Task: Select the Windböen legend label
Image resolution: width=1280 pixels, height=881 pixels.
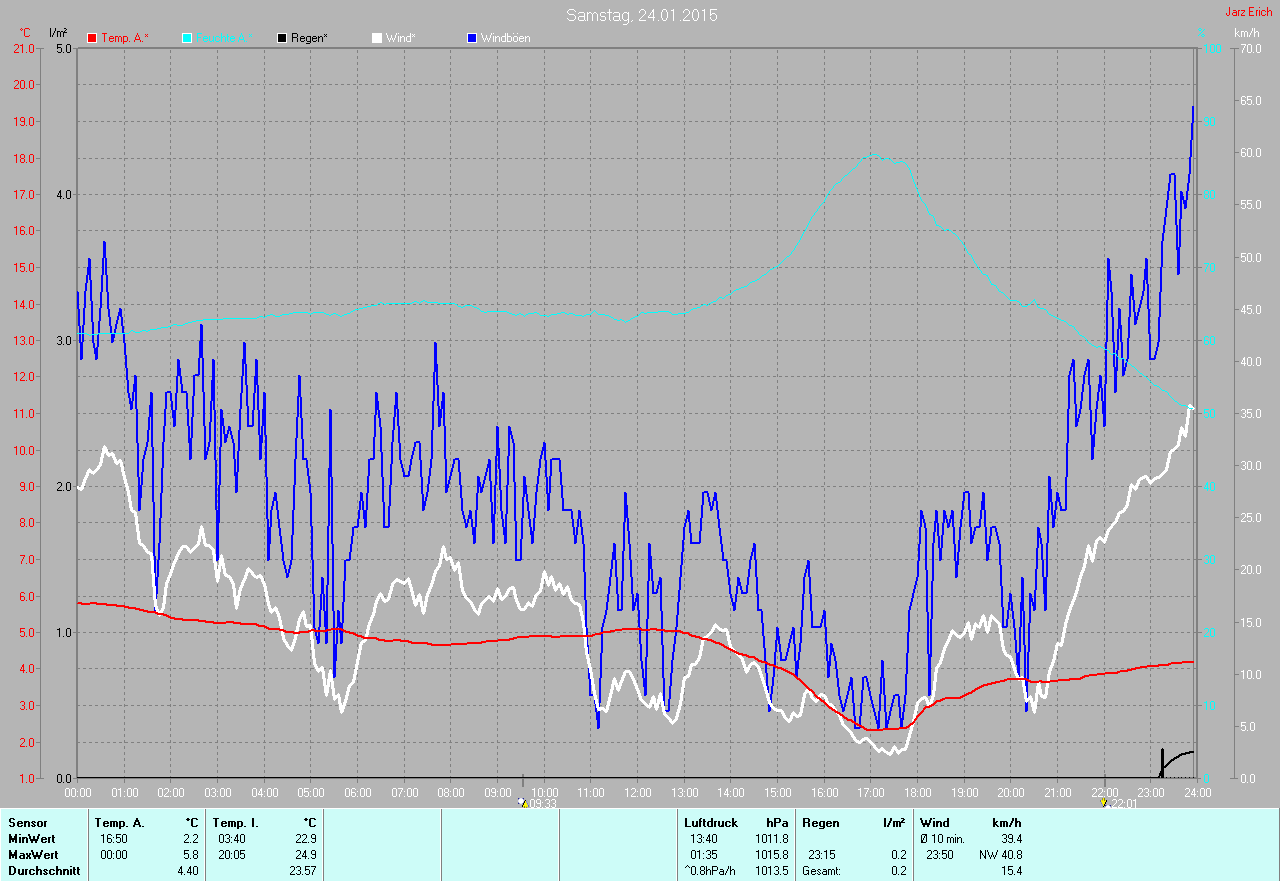Action: [x=505, y=38]
